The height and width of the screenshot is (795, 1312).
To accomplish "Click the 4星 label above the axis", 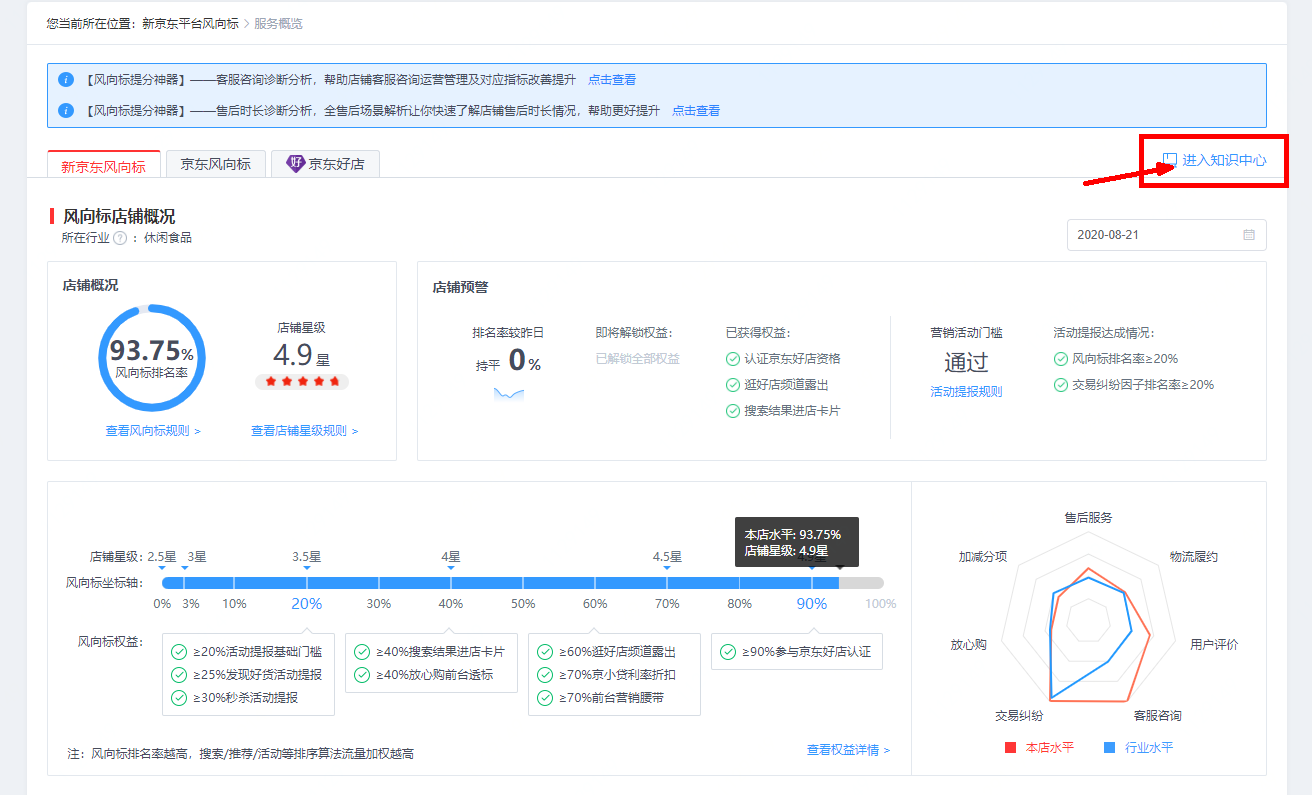I will click(451, 557).
